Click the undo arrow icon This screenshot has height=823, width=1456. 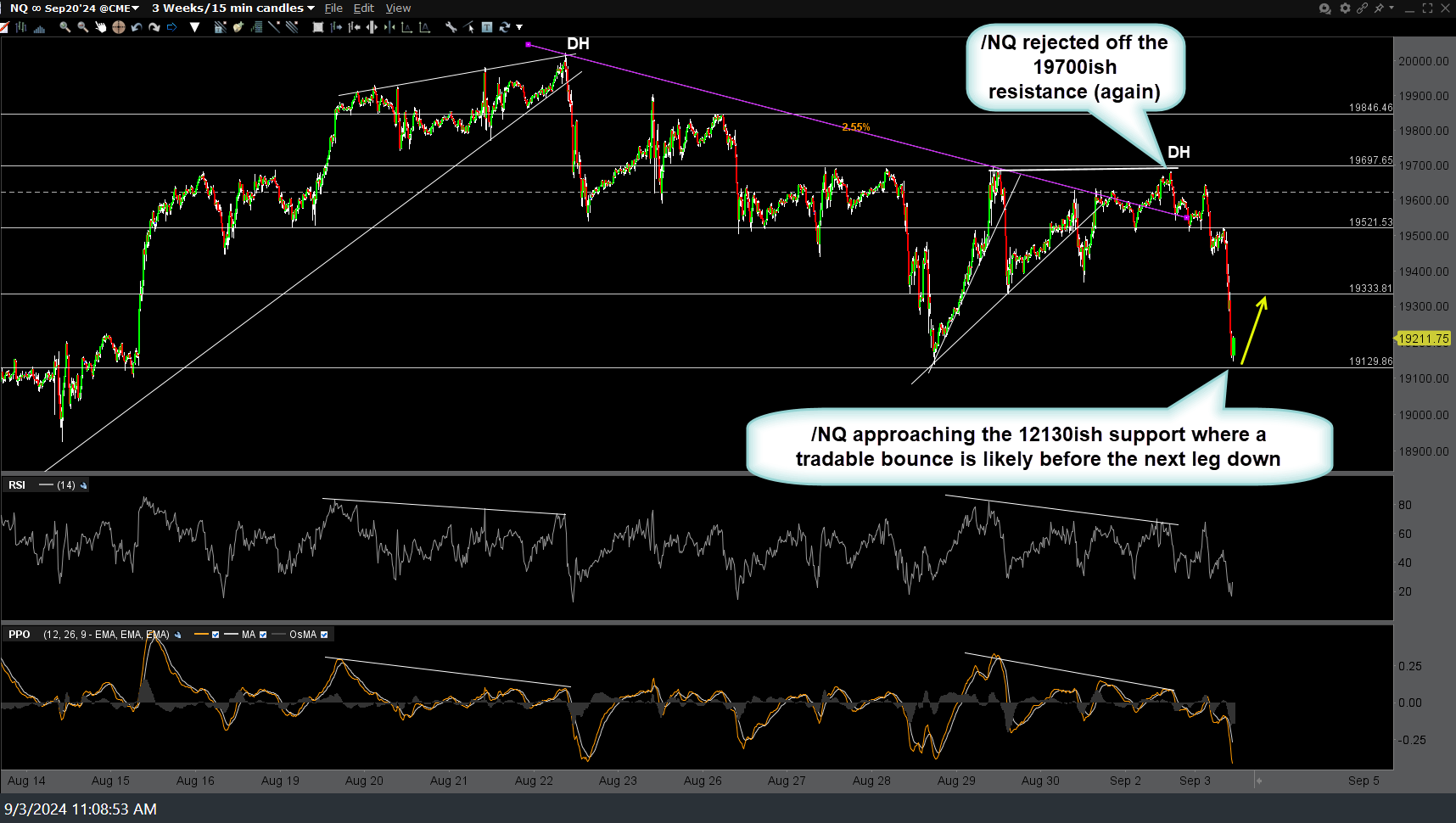(x=136, y=27)
